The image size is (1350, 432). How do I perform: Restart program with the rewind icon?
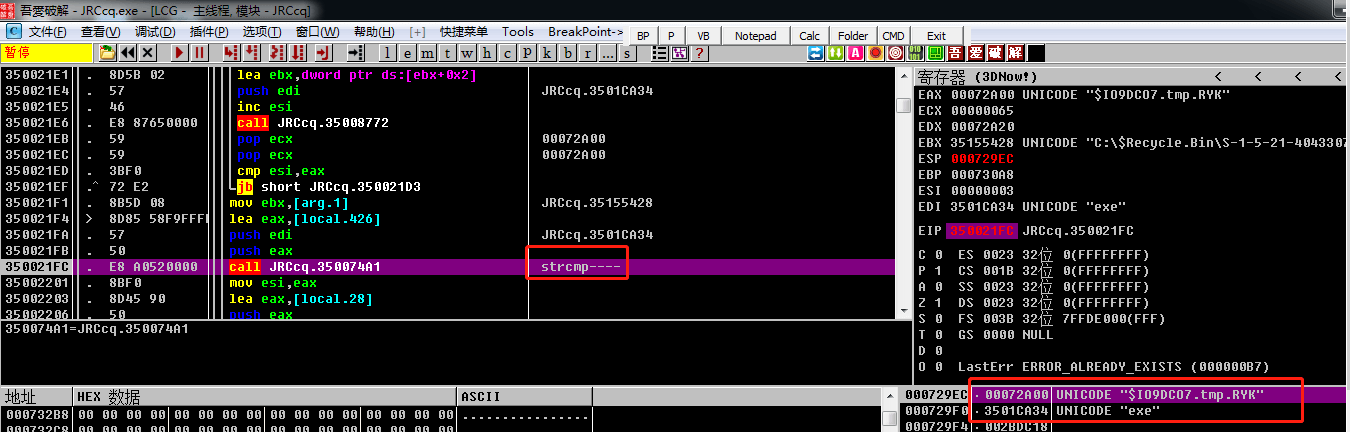[x=128, y=52]
